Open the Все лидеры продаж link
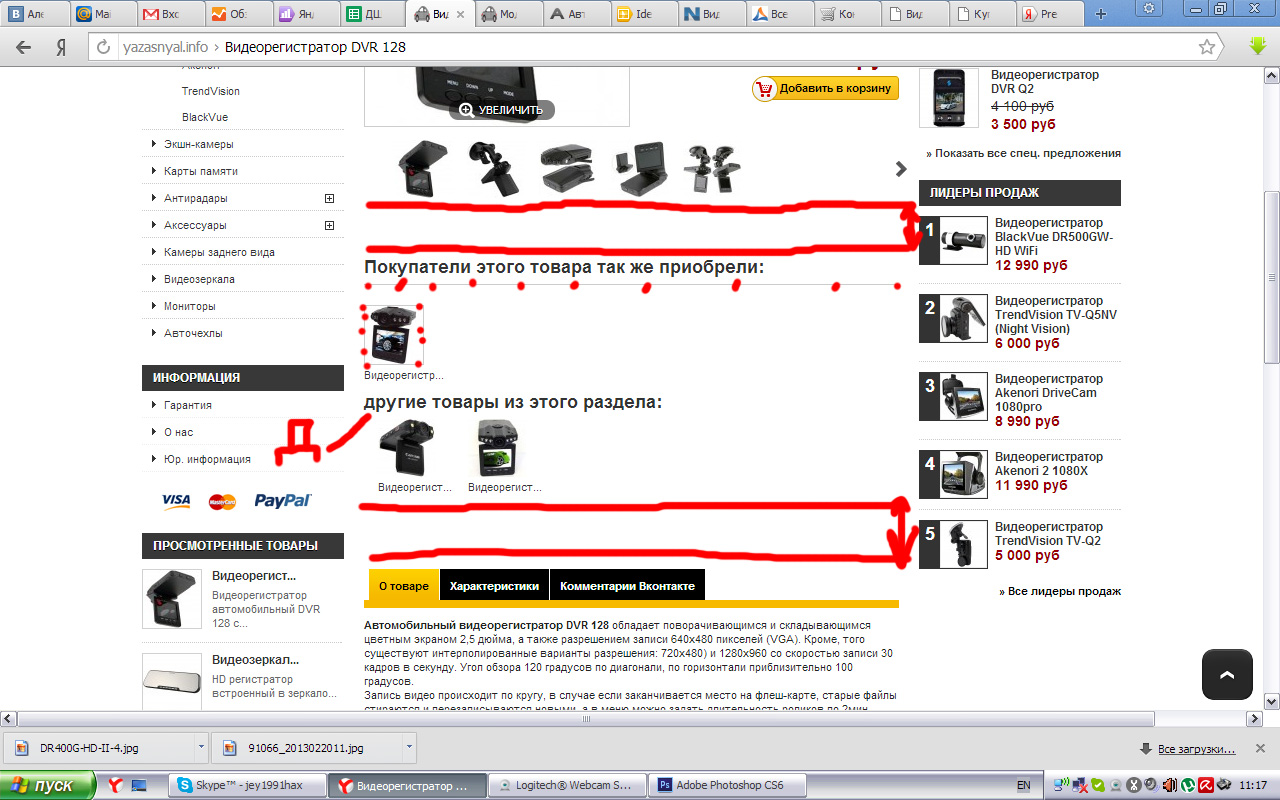This screenshot has width=1280, height=800. tap(1060, 591)
